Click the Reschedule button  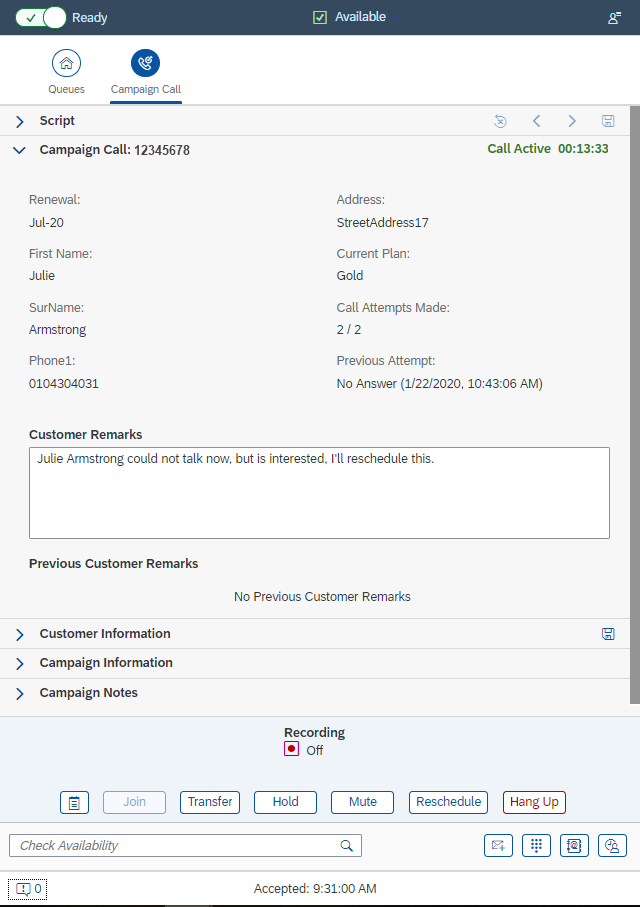tap(449, 802)
